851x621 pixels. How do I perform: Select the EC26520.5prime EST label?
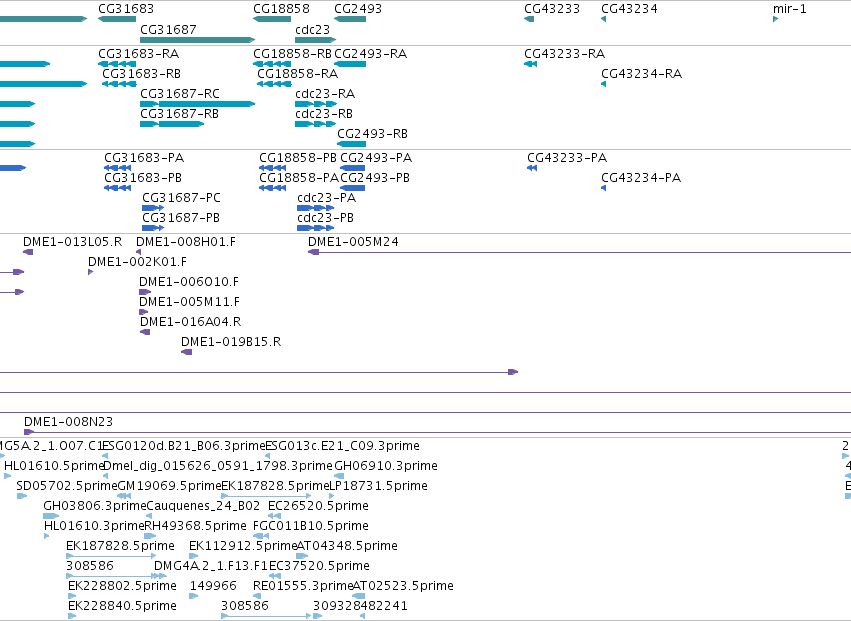[x=319, y=506]
